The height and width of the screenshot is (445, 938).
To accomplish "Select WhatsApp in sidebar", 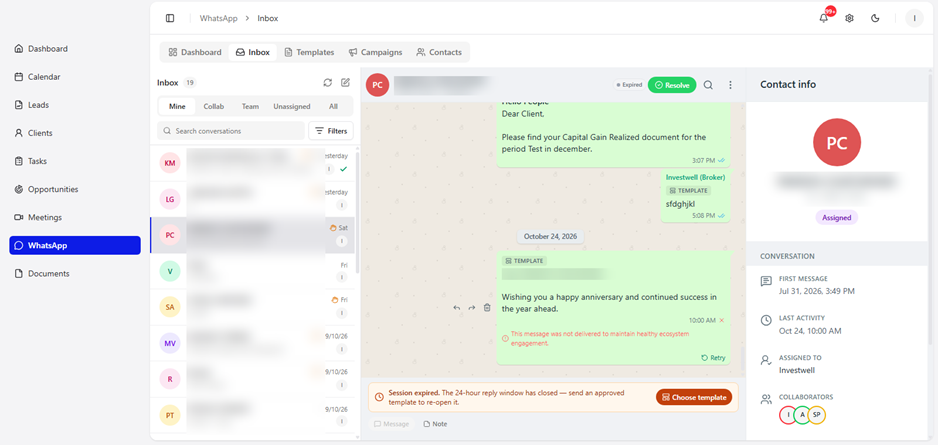I will (75, 245).
